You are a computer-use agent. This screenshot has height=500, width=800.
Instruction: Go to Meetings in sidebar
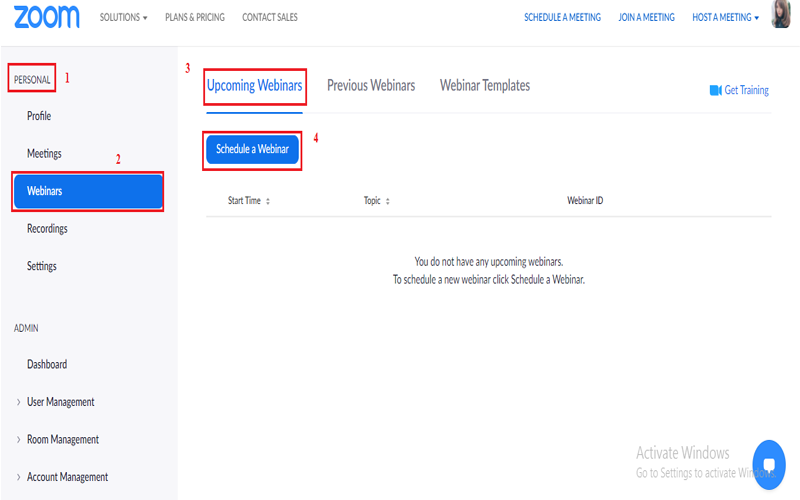[x=44, y=154]
